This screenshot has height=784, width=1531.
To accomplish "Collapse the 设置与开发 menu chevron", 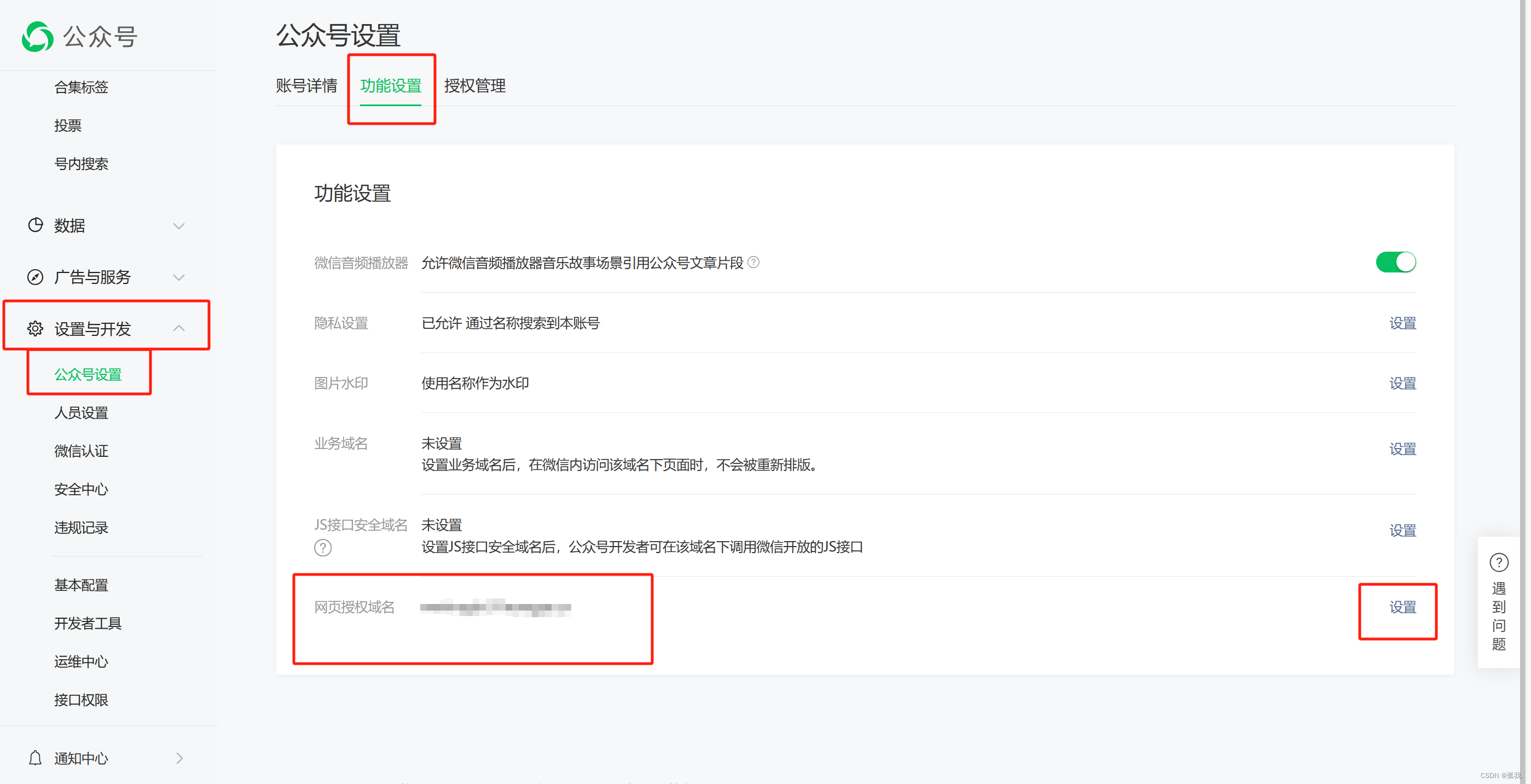I will [179, 328].
